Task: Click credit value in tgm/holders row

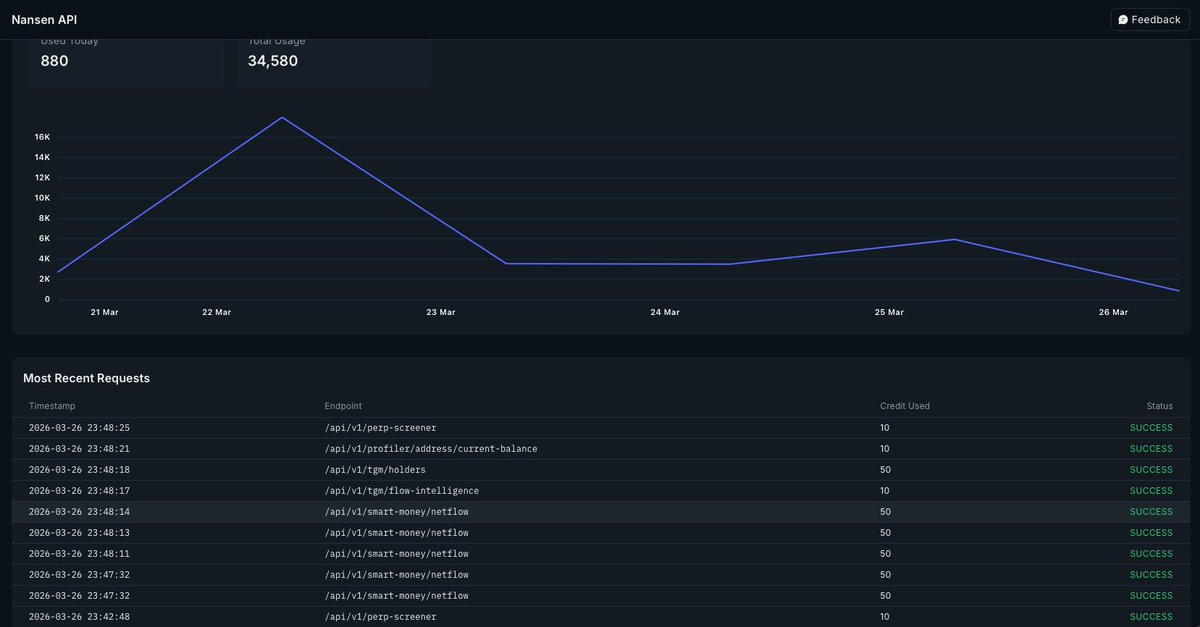Action: point(885,470)
